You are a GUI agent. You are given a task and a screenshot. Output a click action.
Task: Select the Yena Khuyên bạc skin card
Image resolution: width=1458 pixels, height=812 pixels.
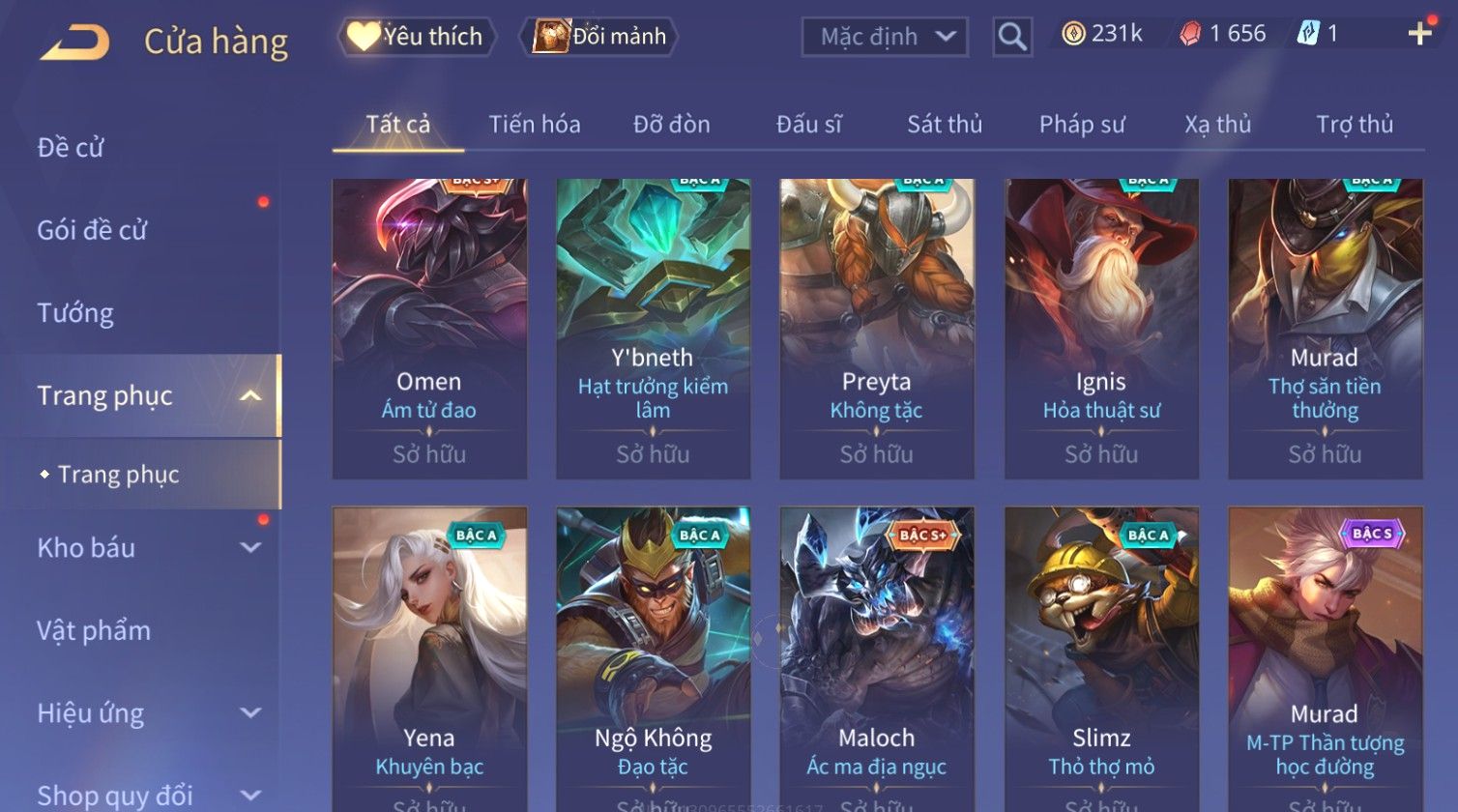pyautogui.click(x=429, y=659)
